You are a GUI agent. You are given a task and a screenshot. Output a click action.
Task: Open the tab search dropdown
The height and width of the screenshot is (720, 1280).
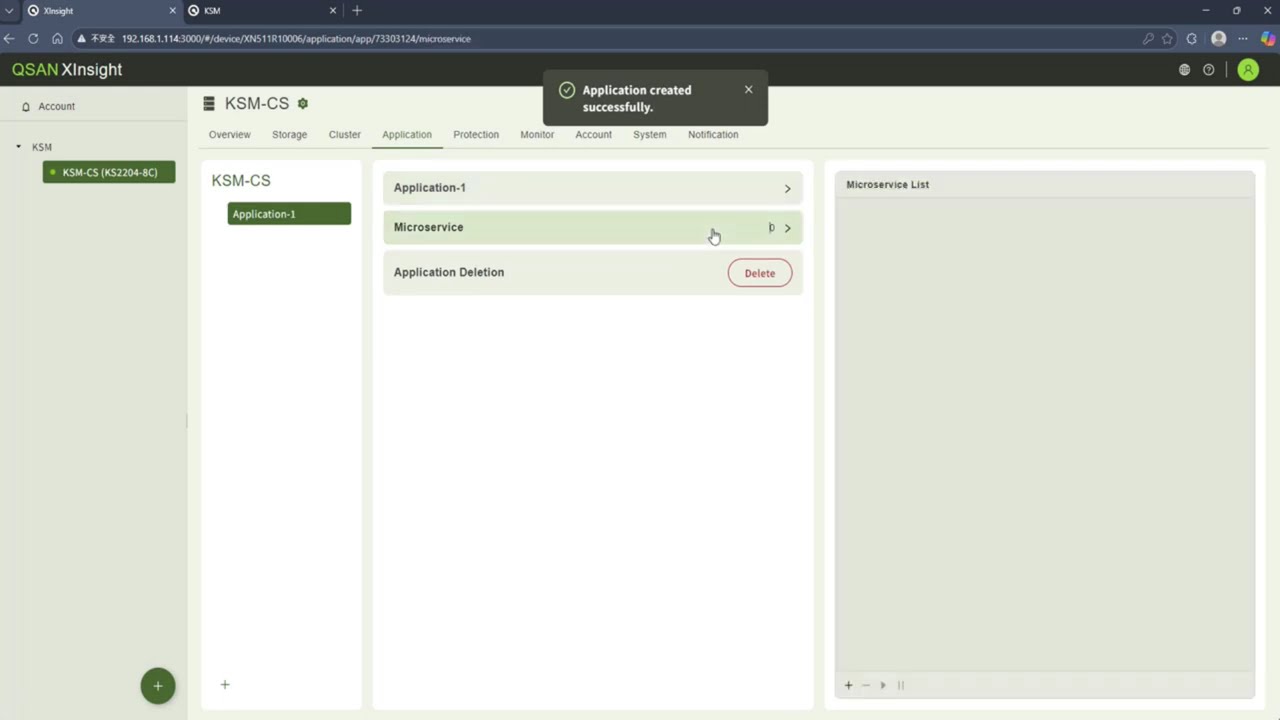9,11
